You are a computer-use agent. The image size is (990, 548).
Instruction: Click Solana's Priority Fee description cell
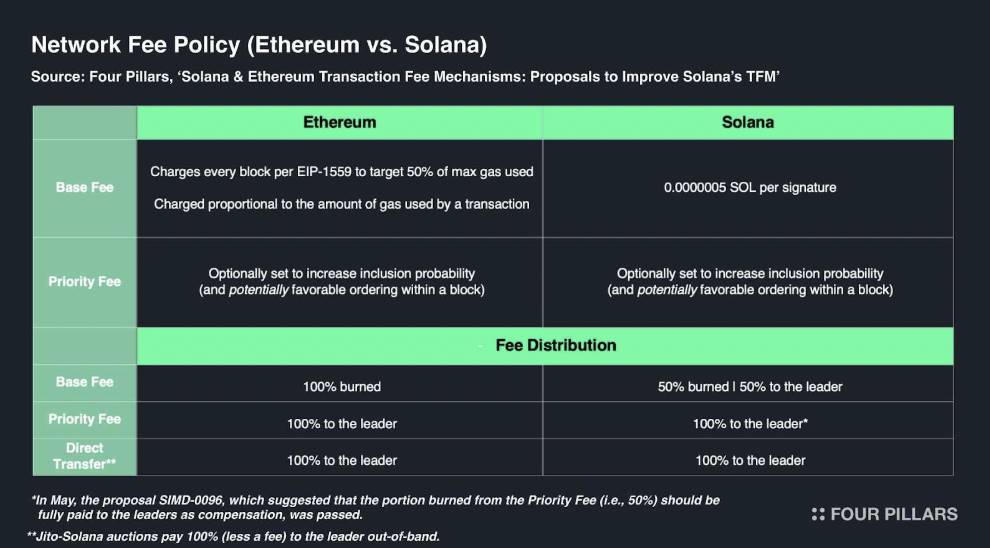click(x=749, y=282)
